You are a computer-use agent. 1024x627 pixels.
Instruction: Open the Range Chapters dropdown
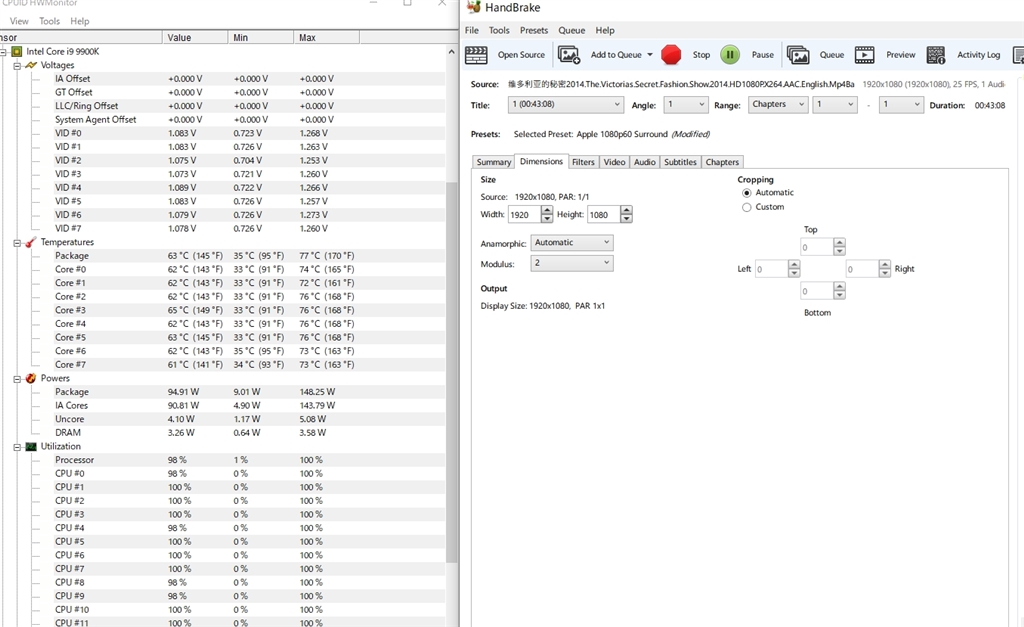point(778,104)
